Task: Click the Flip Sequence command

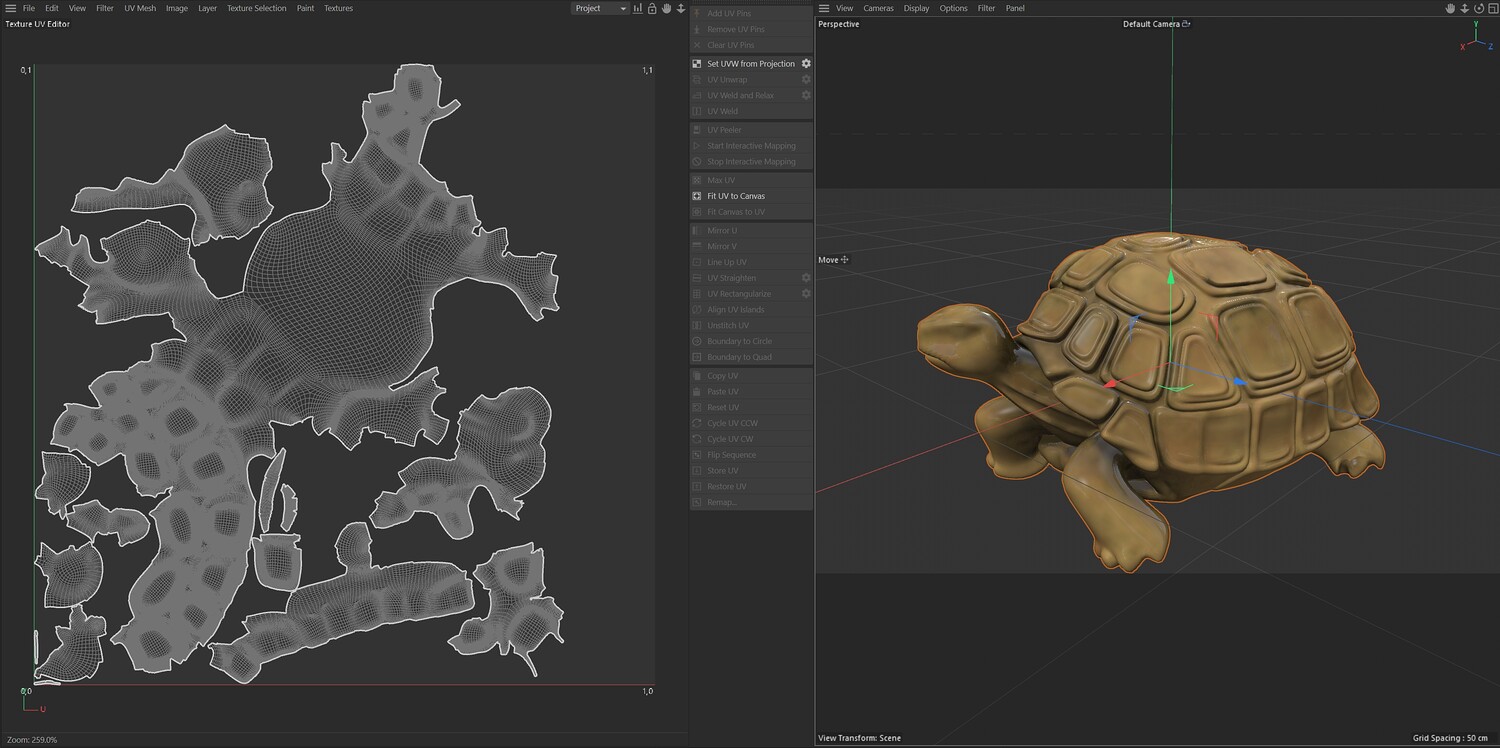Action: [731, 455]
